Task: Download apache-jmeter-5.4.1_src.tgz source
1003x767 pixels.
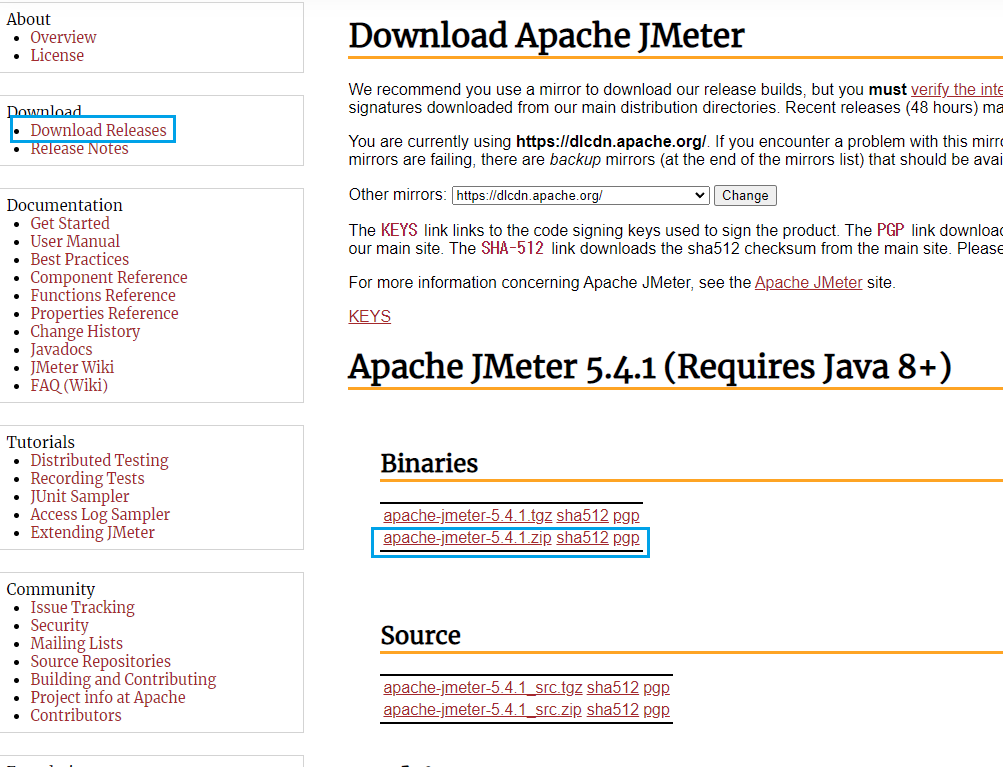Action: pyautogui.click(x=482, y=688)
